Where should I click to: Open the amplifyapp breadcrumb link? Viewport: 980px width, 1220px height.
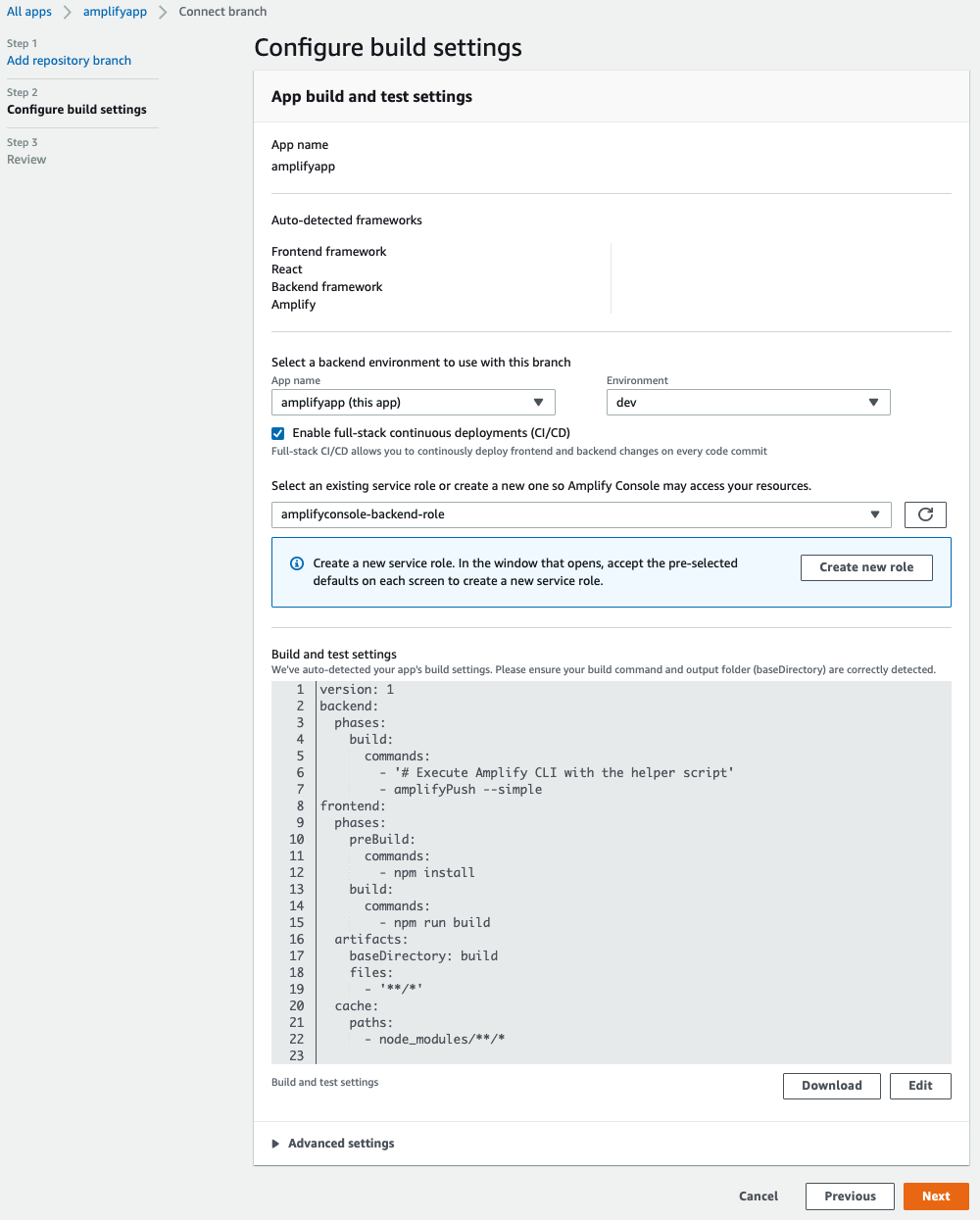(x=115, y=12)
